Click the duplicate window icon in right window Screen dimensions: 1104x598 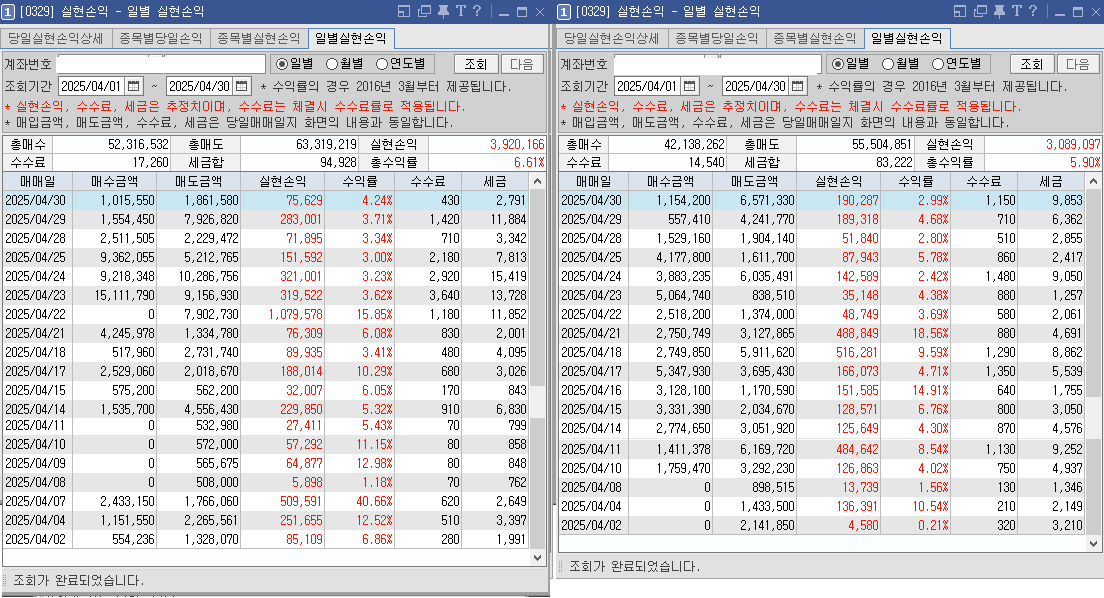pyautogui.click(x=980, y=11)
